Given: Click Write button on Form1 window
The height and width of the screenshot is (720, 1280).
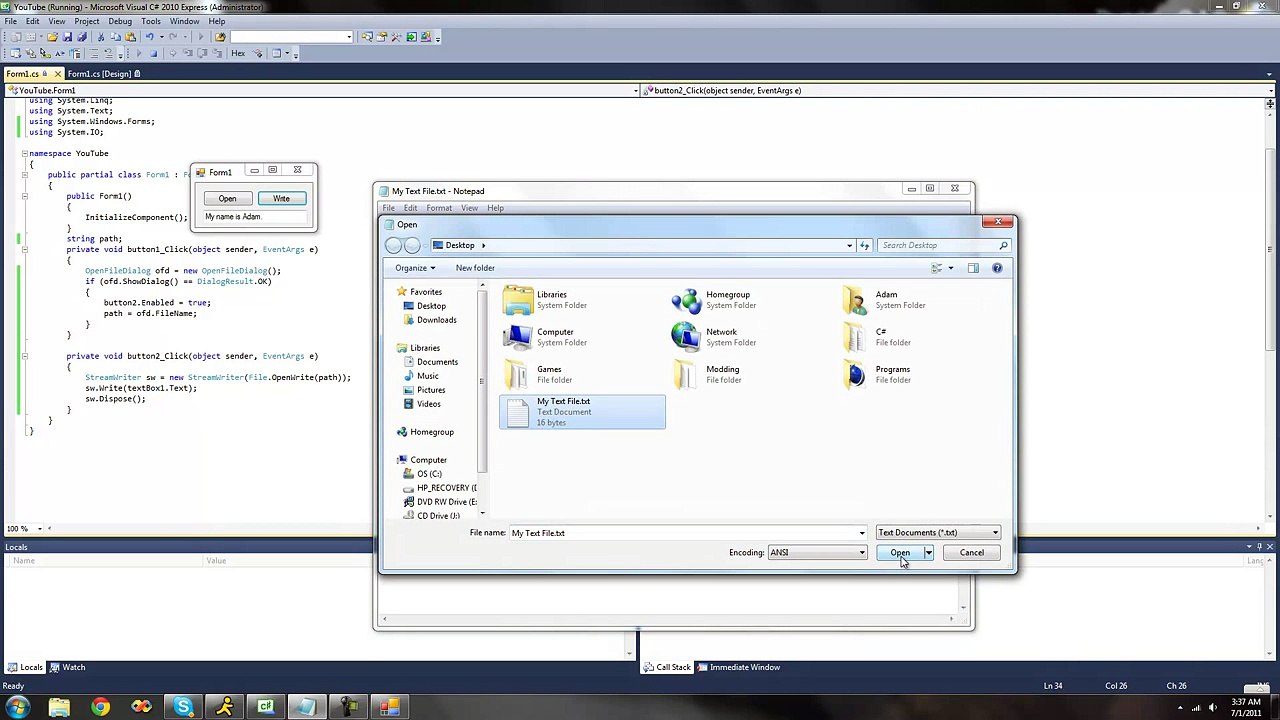Looking at the screenshot, I should click(281, 198).
